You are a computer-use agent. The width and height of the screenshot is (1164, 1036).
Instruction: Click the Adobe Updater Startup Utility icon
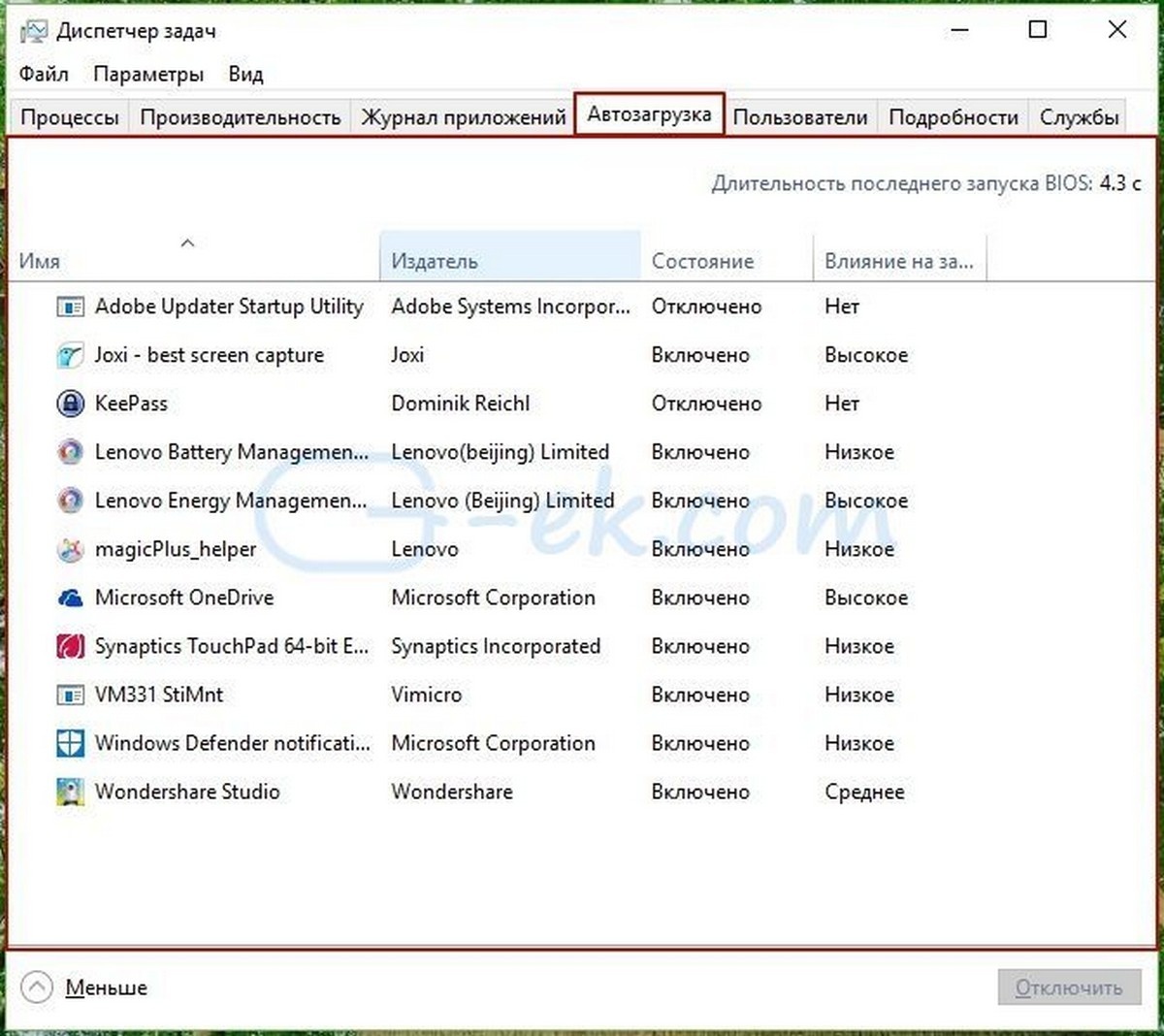(70, 308)
